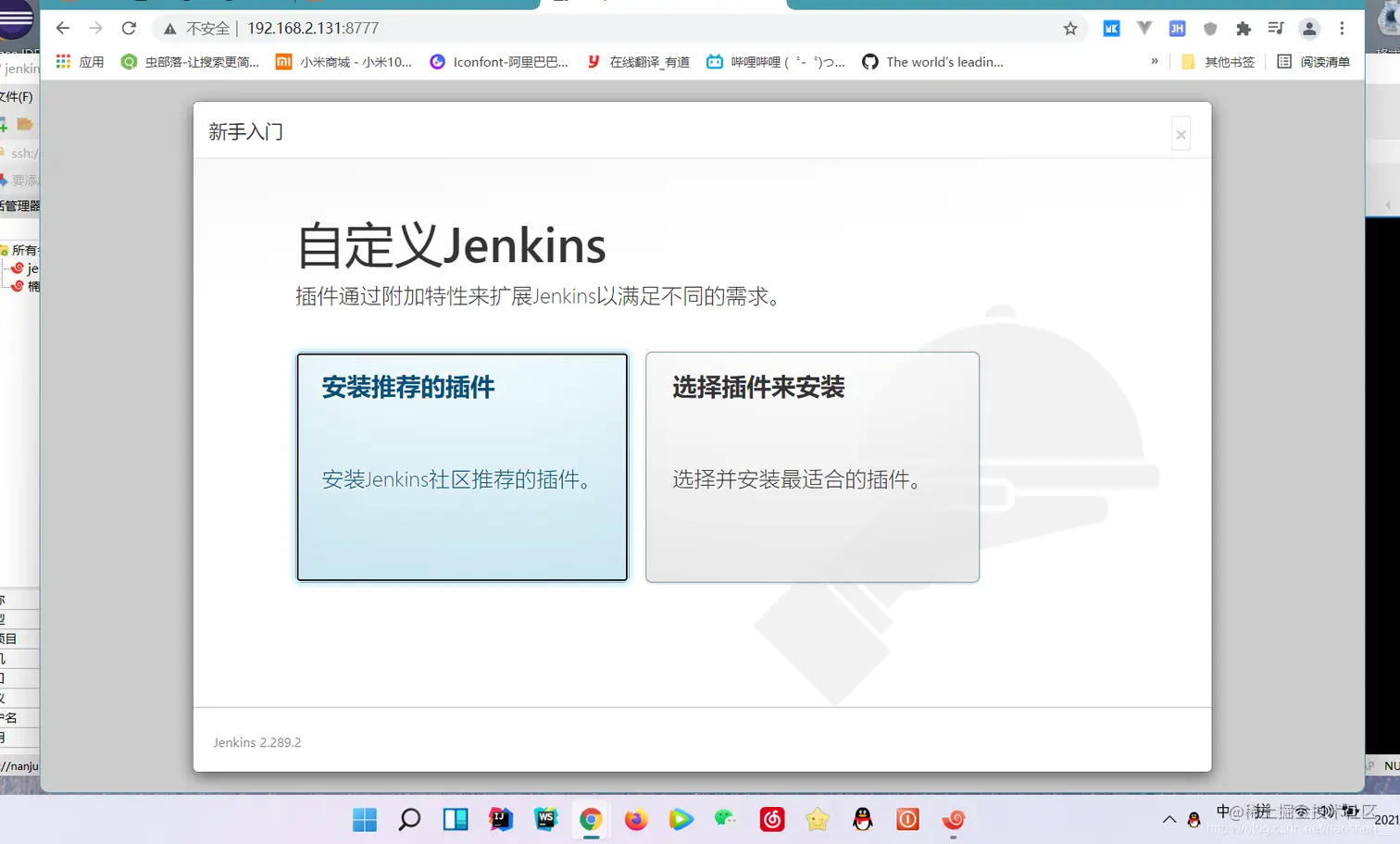Open the JH extension icon
The width and height of the screenshot is (1400, 844).
[x=1177, y=28]
